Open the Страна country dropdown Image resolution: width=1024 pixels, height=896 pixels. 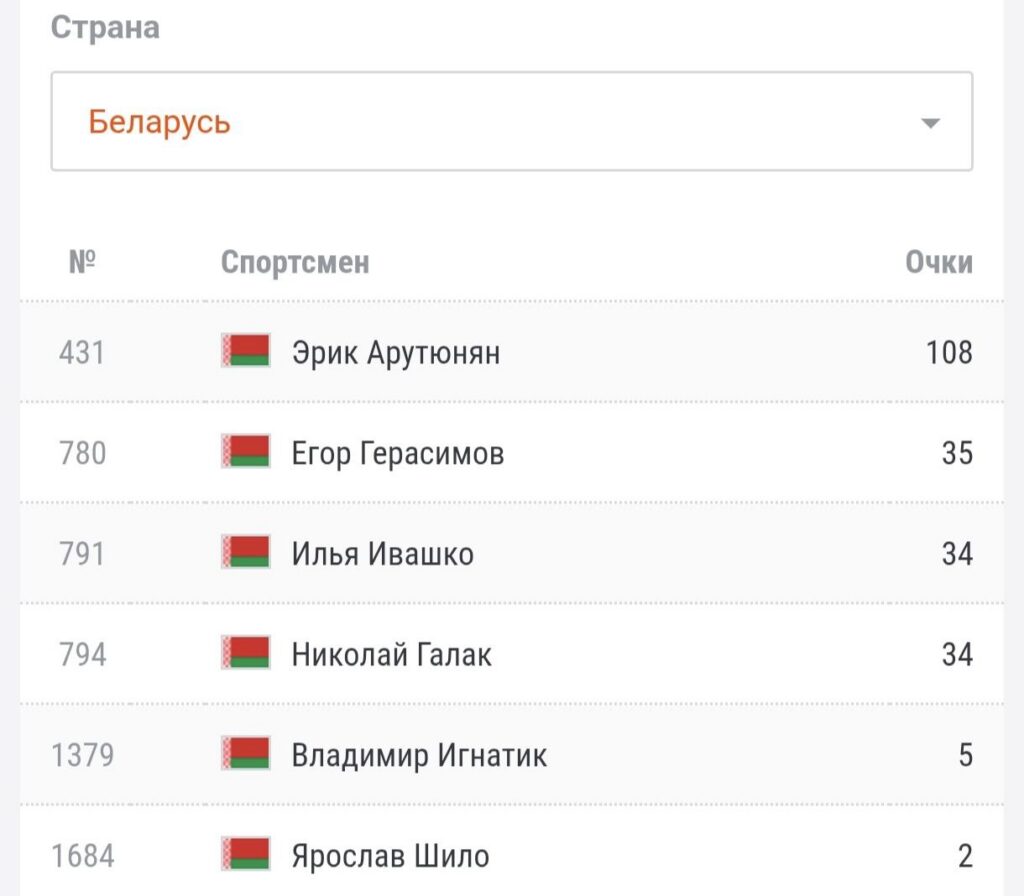pos(511,121)
